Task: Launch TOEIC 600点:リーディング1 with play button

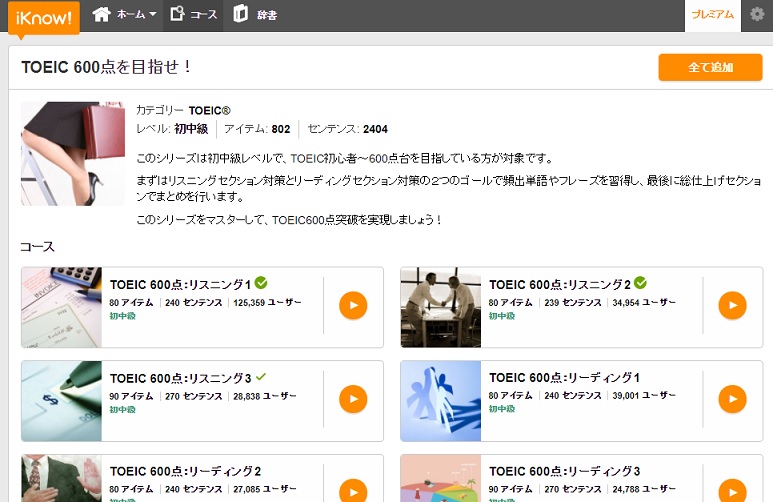Action: click(732, 399)
